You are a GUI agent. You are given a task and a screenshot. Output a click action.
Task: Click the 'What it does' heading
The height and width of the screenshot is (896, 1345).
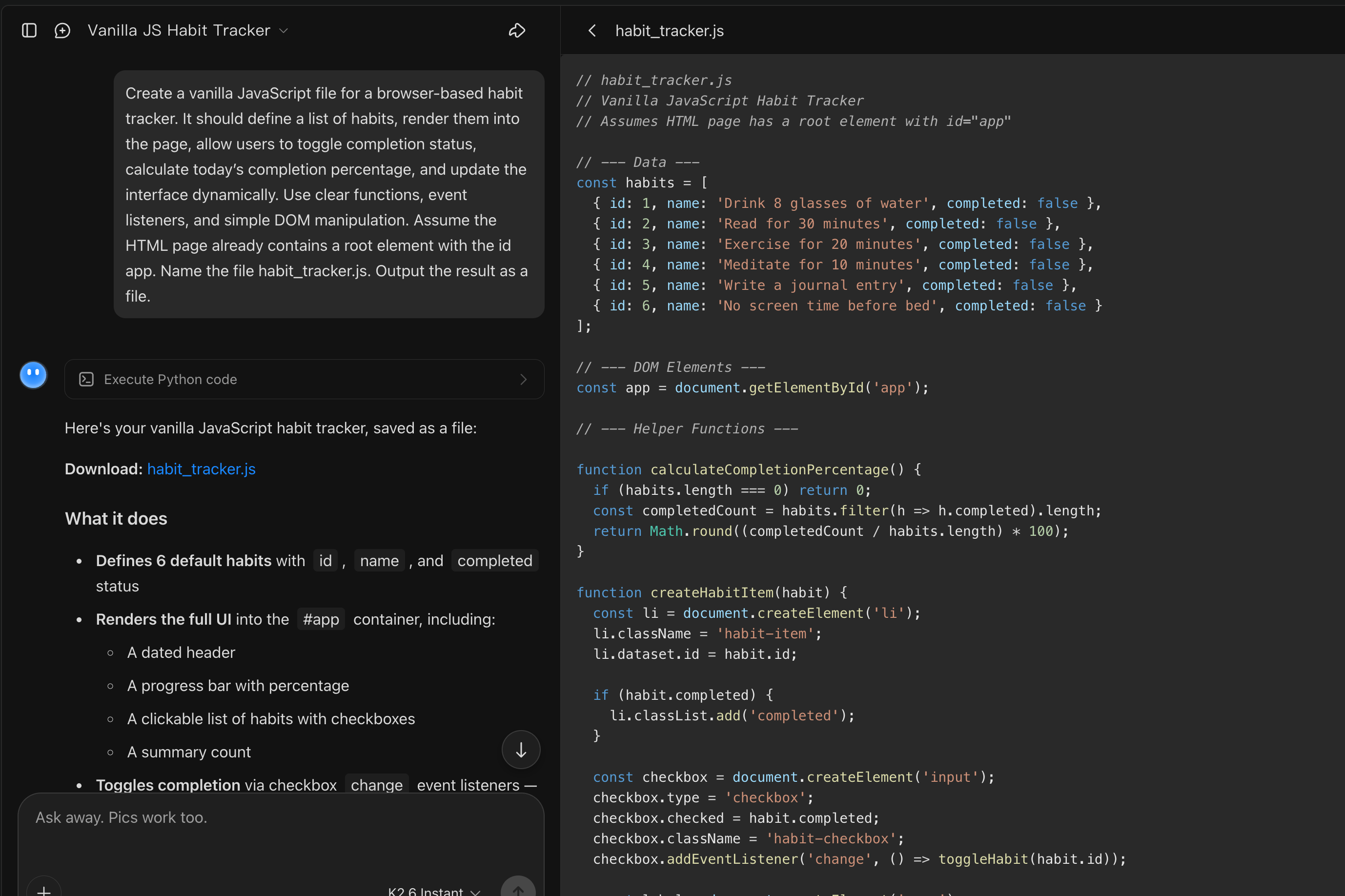click(116, 518)
